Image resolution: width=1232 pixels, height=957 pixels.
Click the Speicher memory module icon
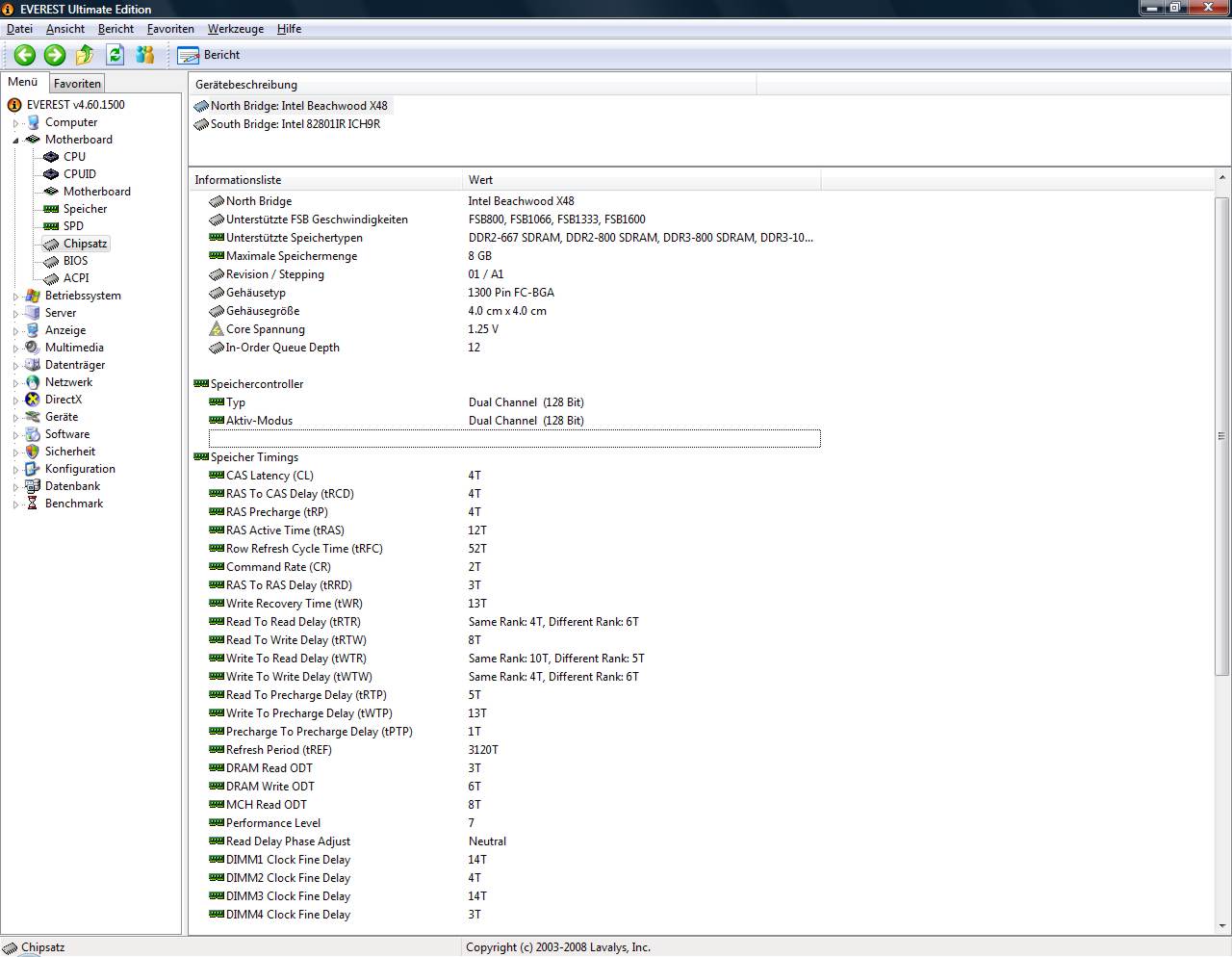(x=52, y=209)
